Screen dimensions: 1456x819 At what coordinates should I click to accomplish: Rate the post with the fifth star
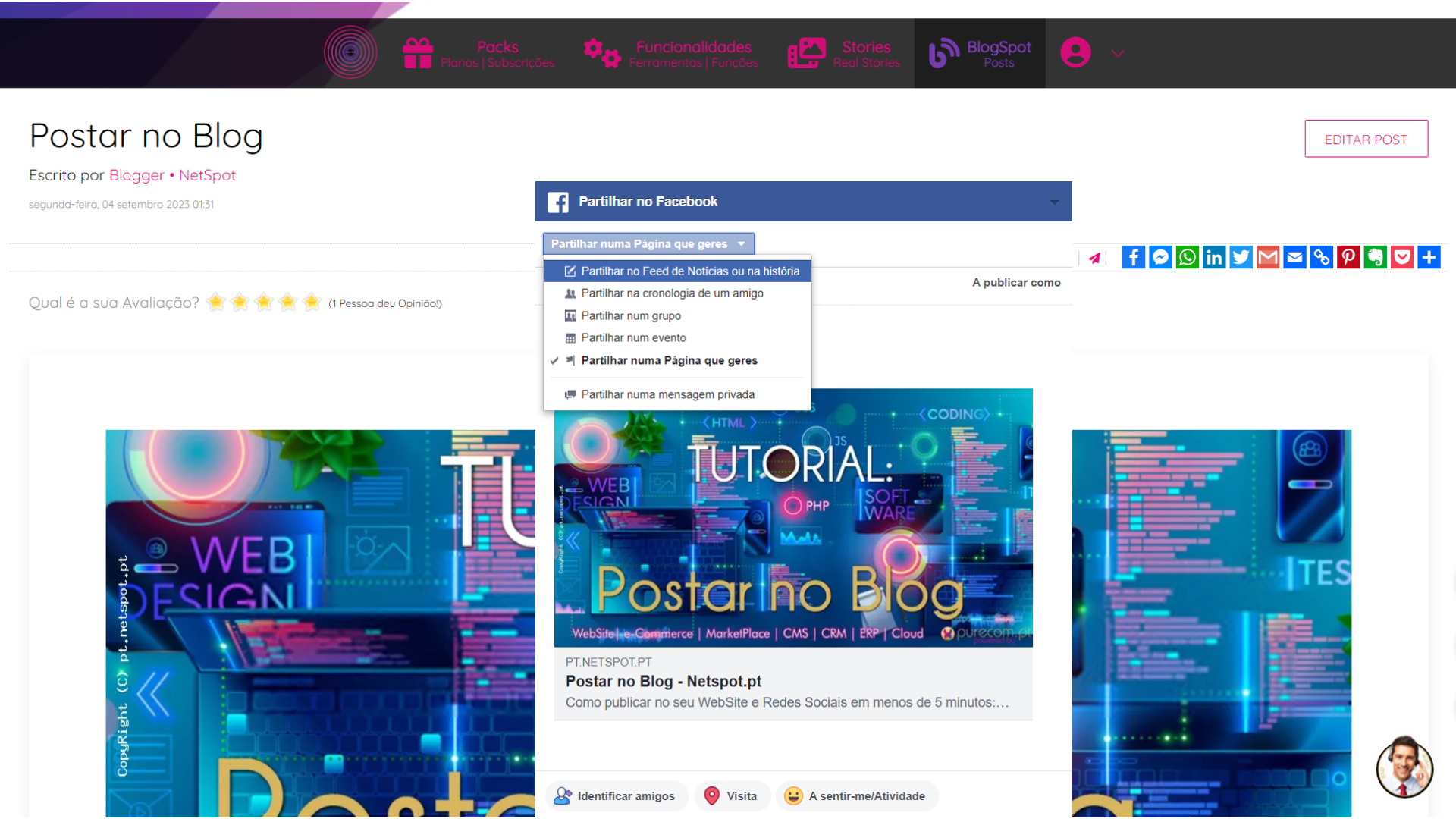(312, 303)
